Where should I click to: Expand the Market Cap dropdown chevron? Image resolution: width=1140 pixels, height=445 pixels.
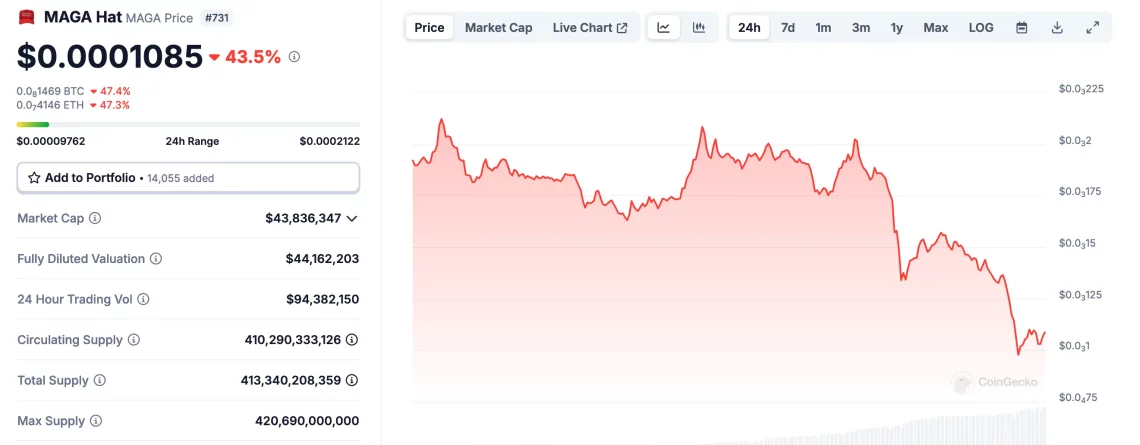point(352,218)
